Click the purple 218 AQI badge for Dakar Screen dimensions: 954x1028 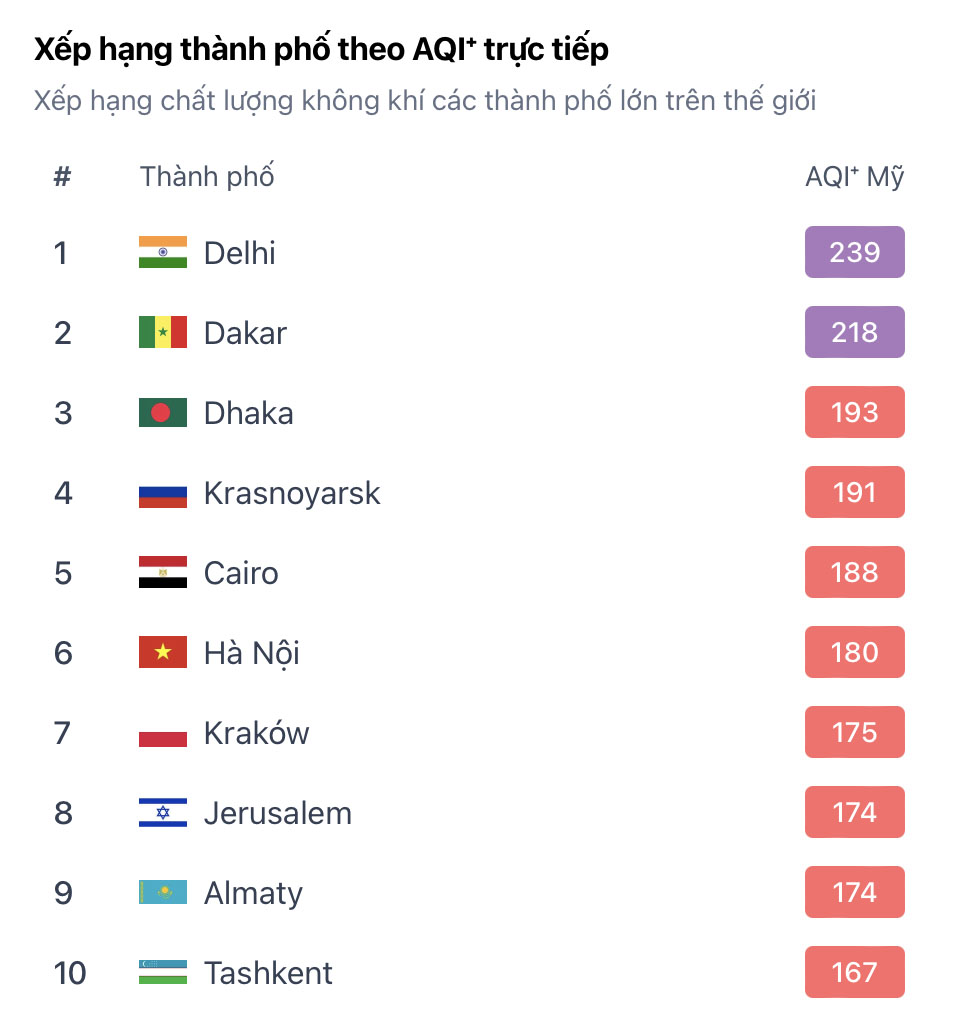[x=854, y=332]
